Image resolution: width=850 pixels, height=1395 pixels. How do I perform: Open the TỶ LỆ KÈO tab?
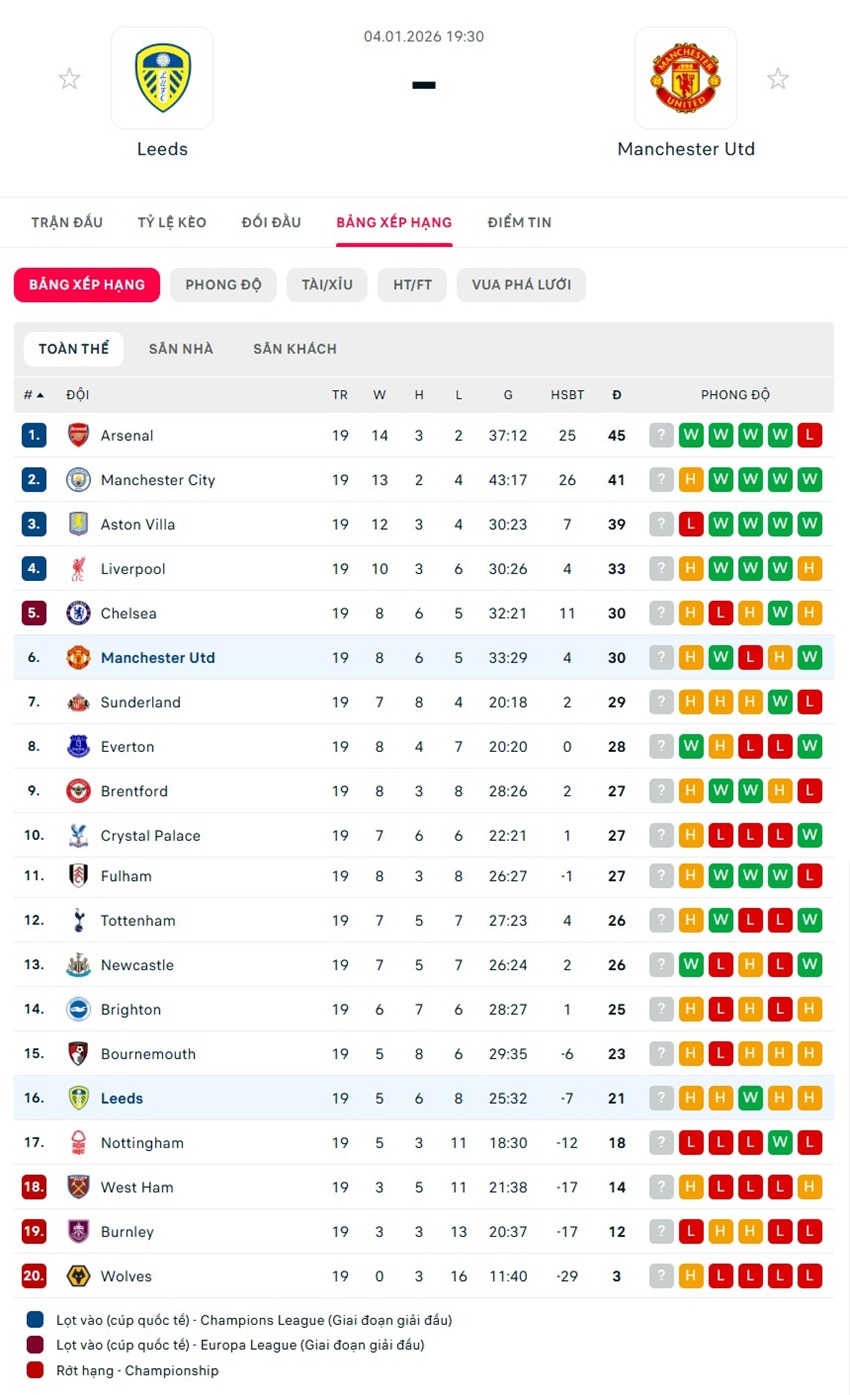pyautogui.click(x=172, y=222)
